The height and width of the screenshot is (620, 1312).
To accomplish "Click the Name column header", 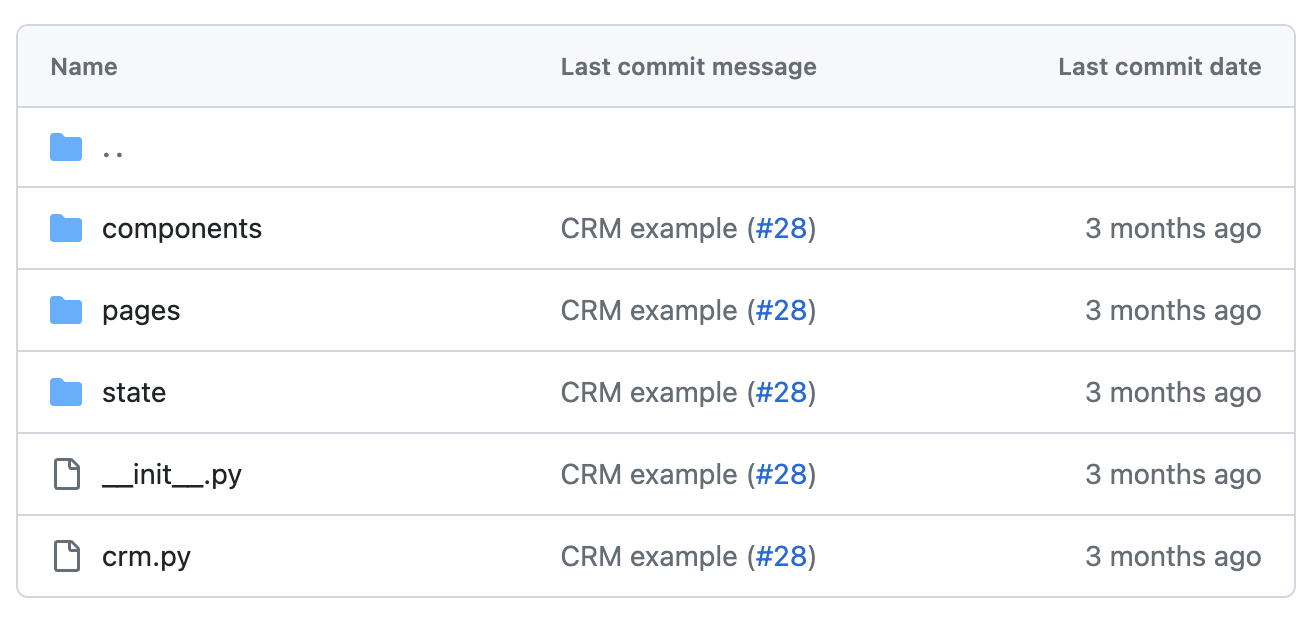I will [x=84, y=67].
